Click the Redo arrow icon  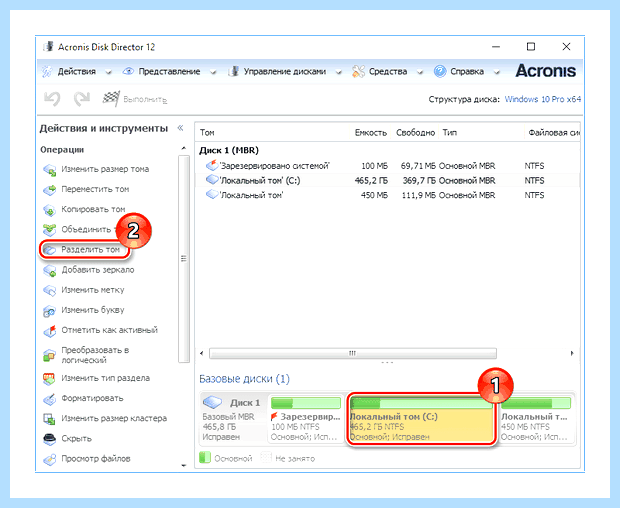click(82, 98)
